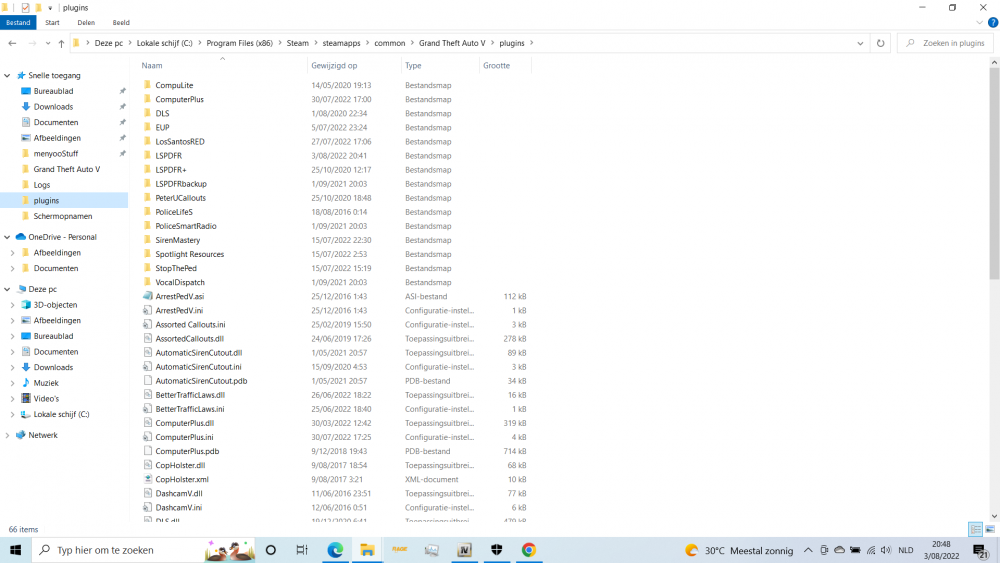Screen dimensions: 1000x563
Task: Expand the Netwerk tree node
Action: (x=7, y=435)
